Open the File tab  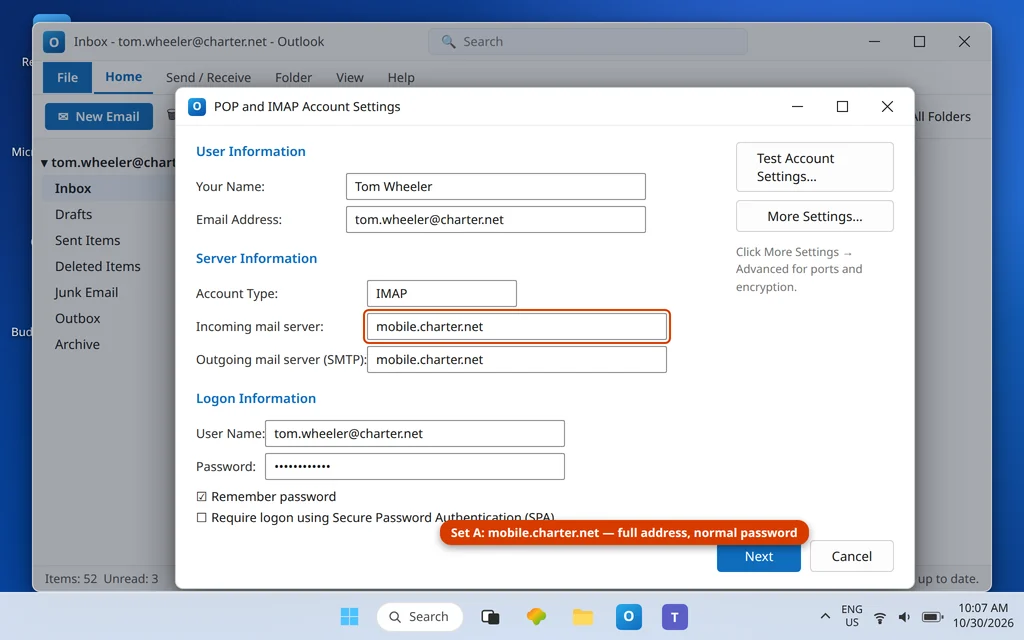tap(67, 78)
